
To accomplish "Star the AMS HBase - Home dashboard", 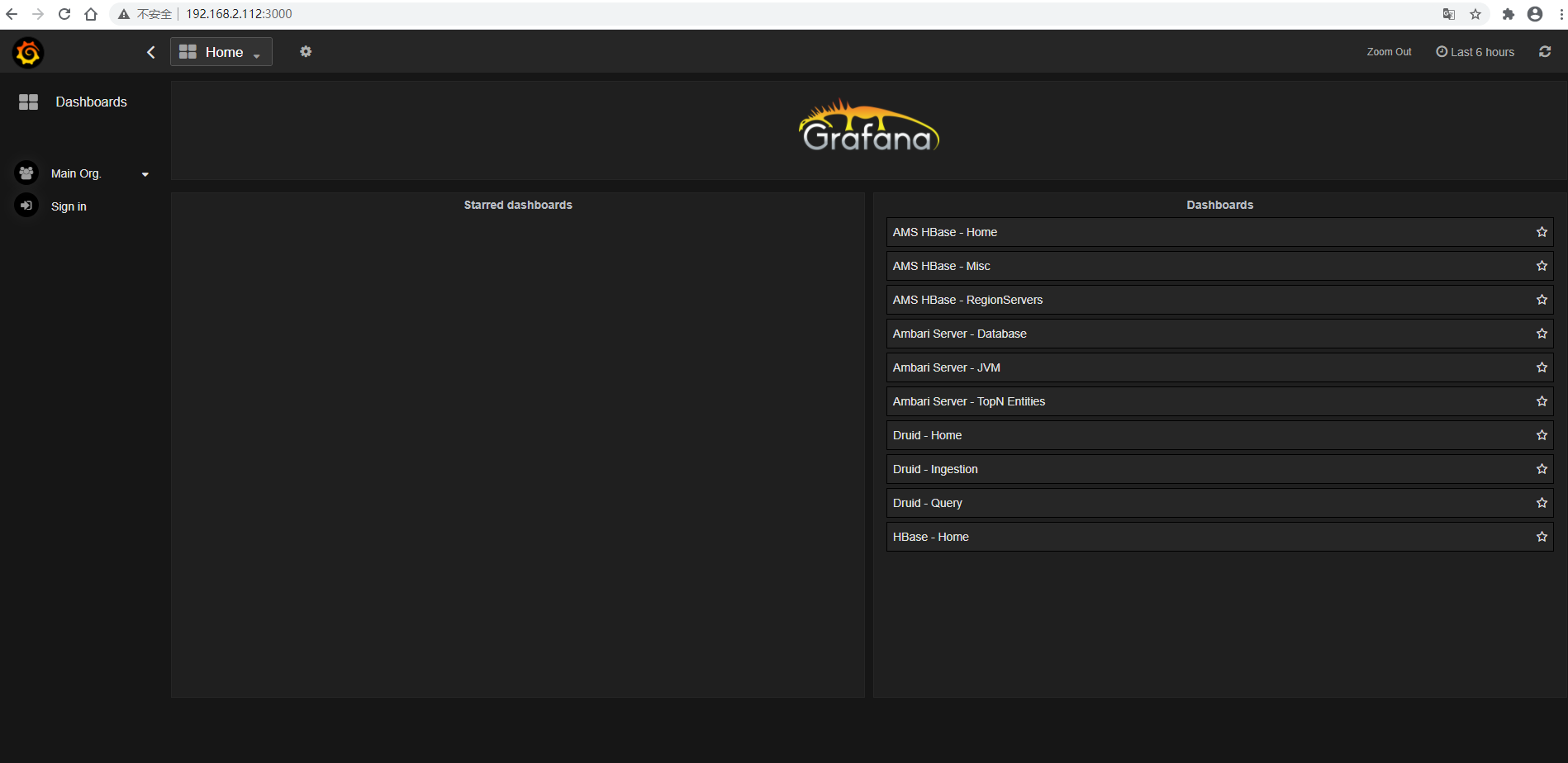I will [1542, 232].
